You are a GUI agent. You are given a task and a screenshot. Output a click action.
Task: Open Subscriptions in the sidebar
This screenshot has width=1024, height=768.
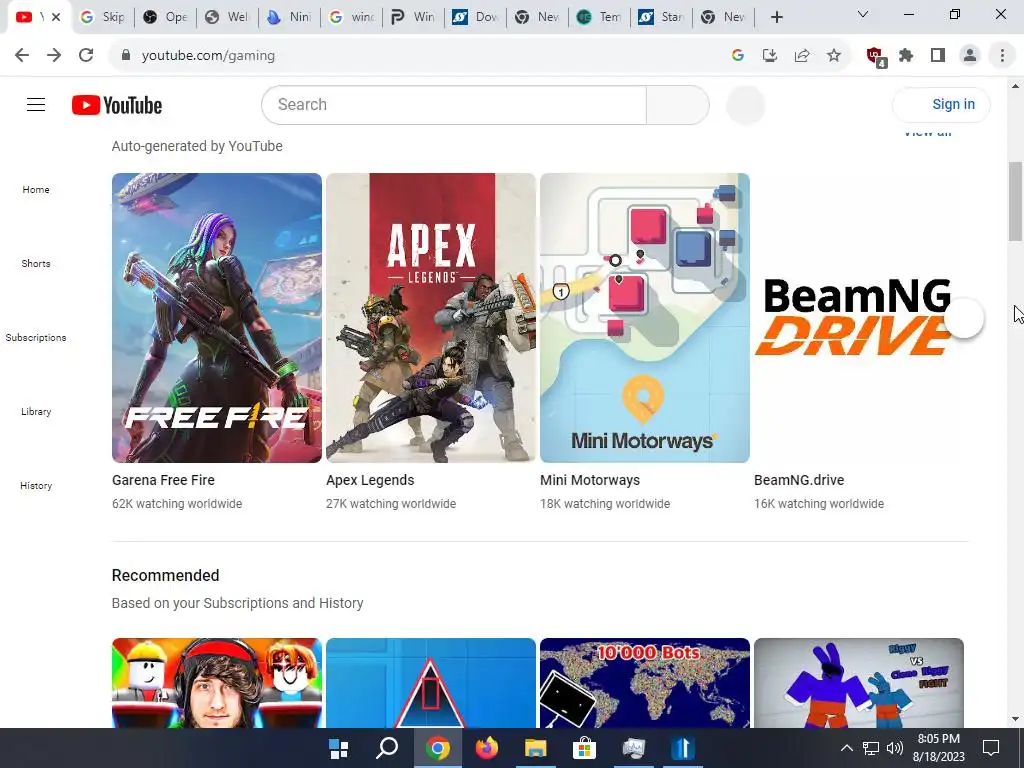click(x=36, y=338)
